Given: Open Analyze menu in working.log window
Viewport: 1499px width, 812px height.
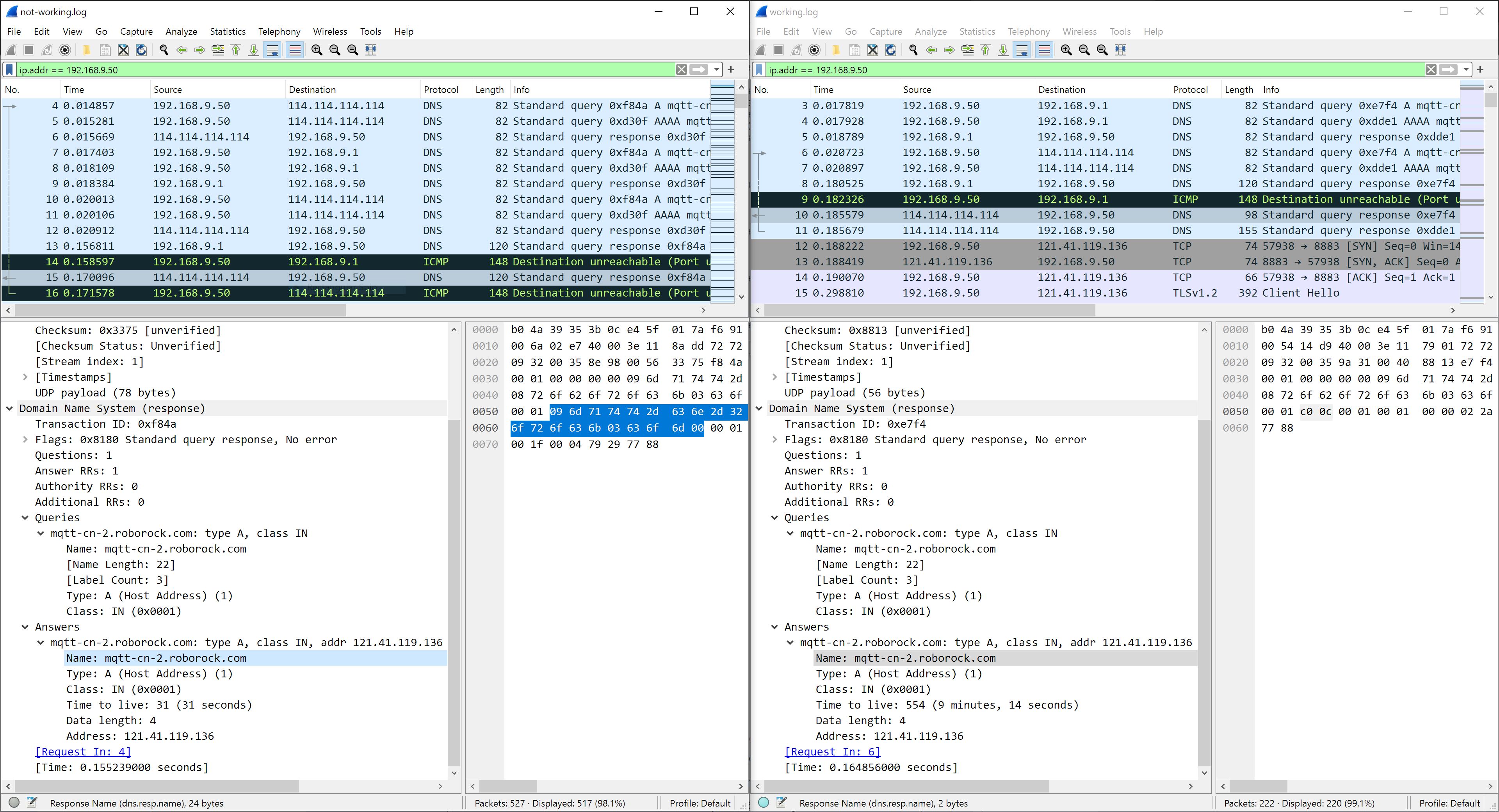Looking at the screenshot, I should (931, 31).
